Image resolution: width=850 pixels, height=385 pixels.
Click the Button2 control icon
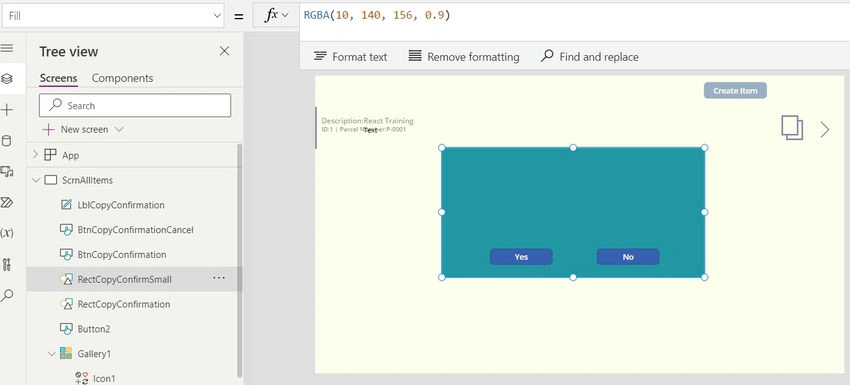(66, 329)
